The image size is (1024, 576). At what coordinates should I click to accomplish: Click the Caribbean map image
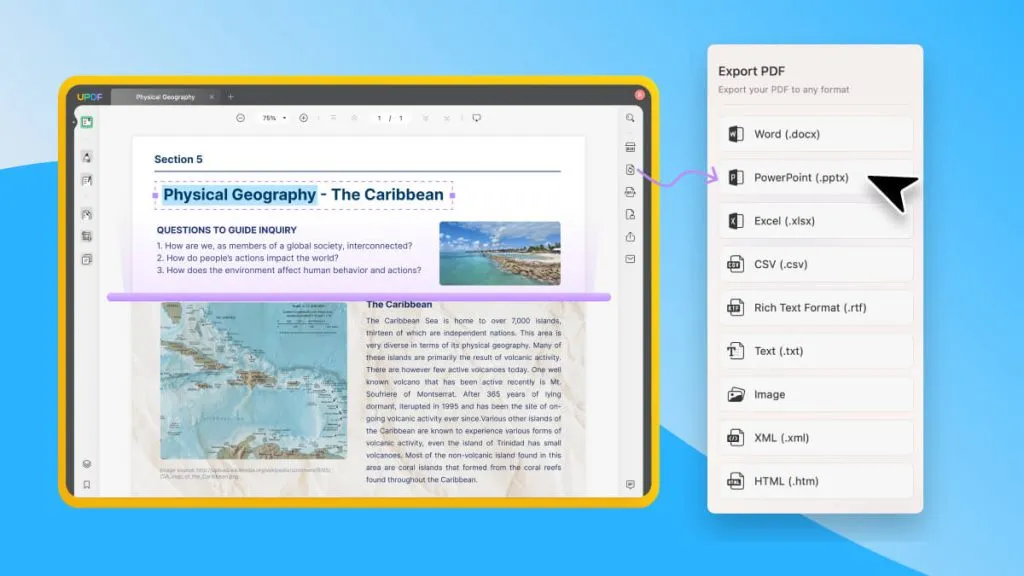253,381
